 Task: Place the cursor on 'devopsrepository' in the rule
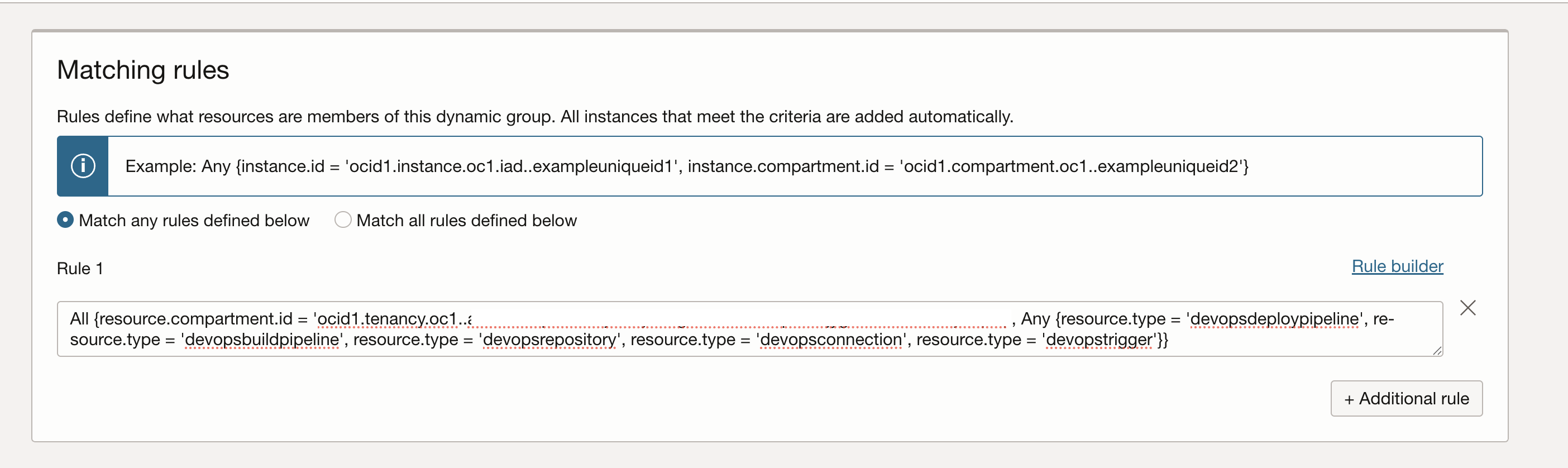549,340
